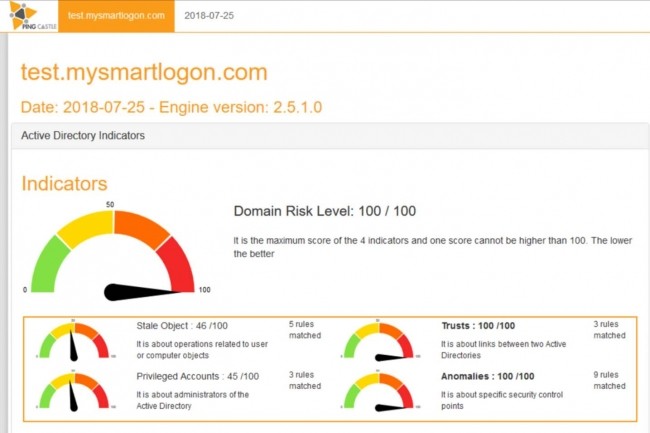Open the Privileged Accounts : 45 /100 link
Image resolution: width=650 pixels, height=433 pixels.
point(198,376)
